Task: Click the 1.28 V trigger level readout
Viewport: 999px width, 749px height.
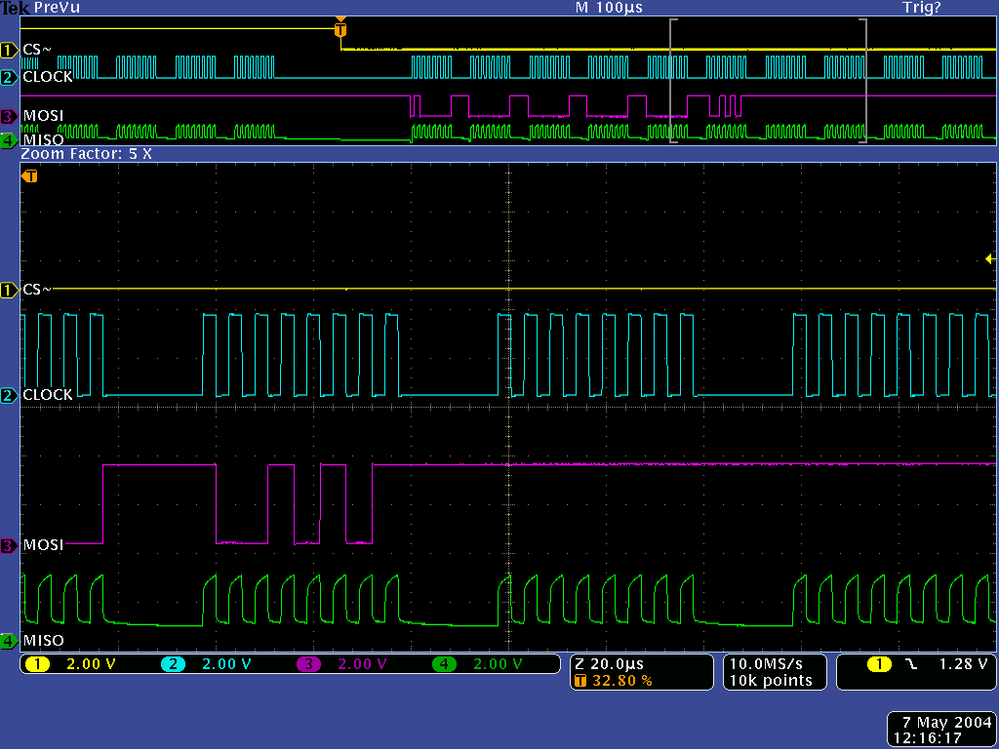Action: coord(963,664)
